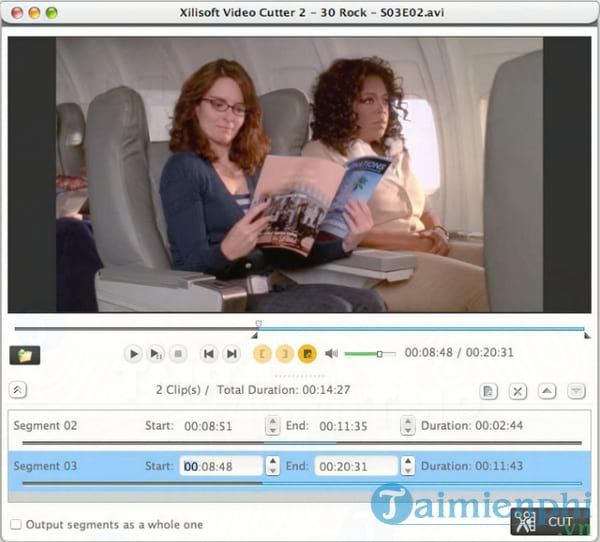Click the current time readout 00:08:48 / 00:20:31
Image resolution: width=600 pixels, height=542 pixels.
459,353
